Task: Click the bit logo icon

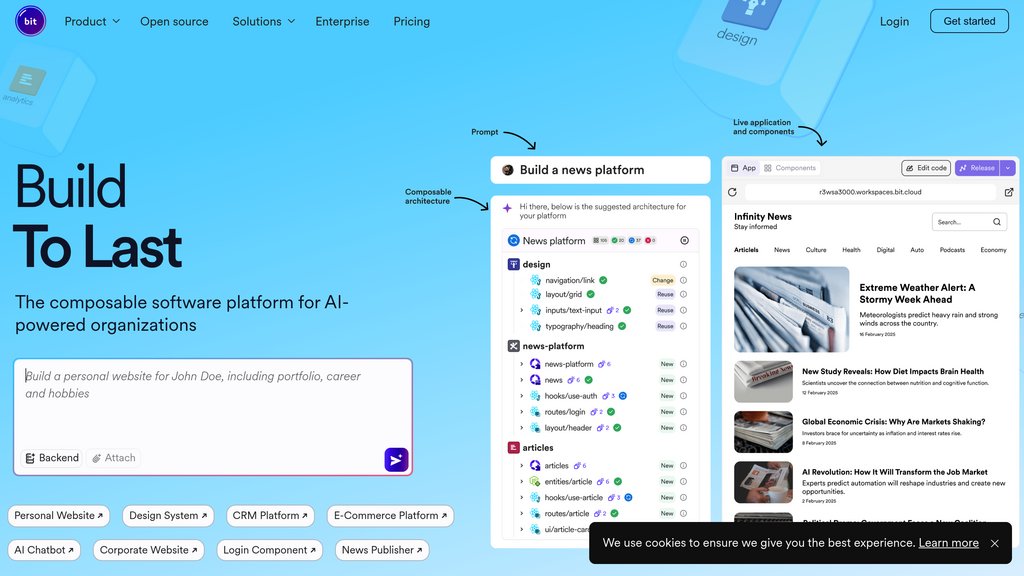Action: [x=30, y=21]
